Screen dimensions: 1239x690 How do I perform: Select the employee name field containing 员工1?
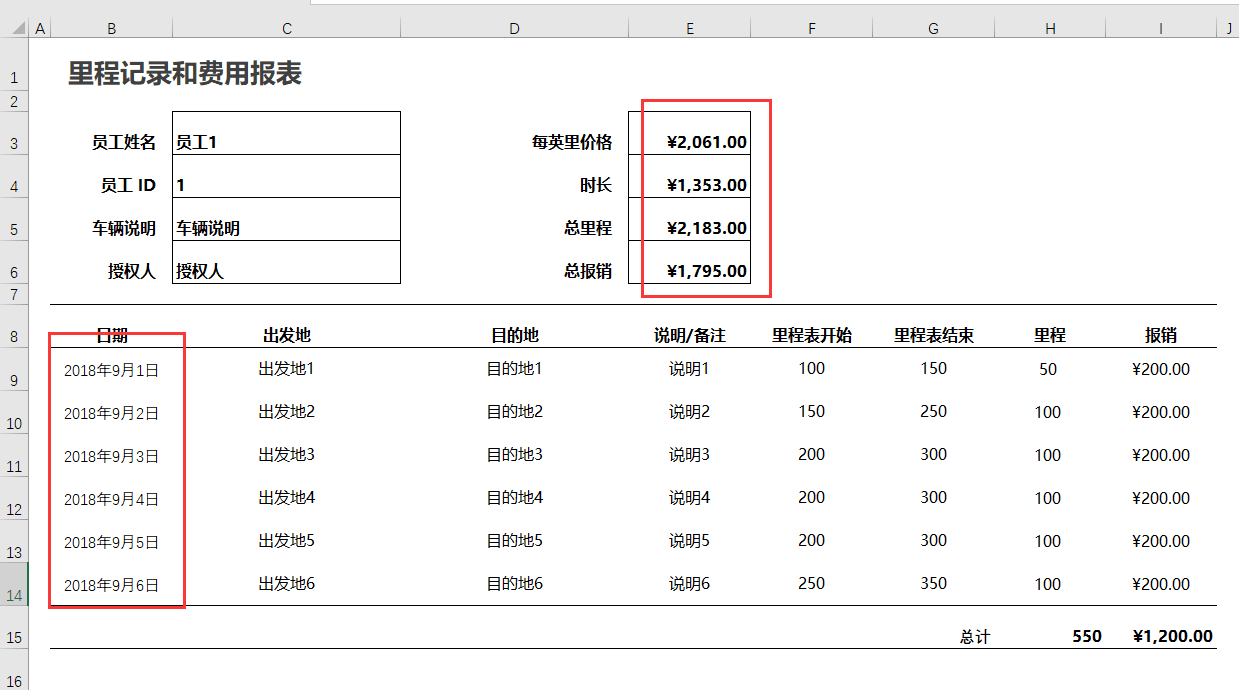286,133
